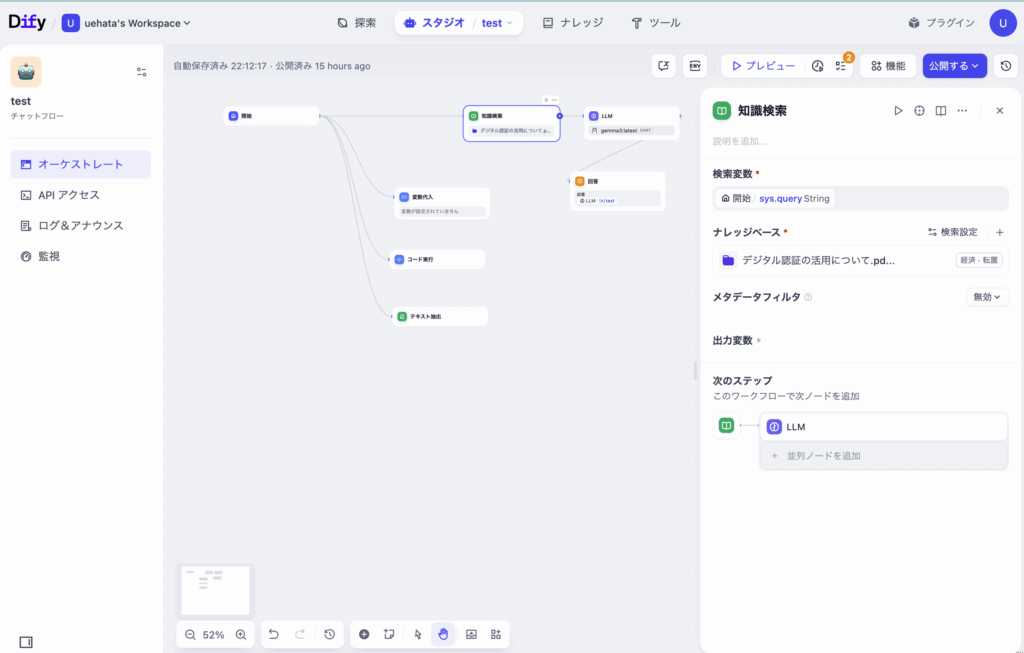Click the locate-node target icon in the 知識検索 panel
Image resolution: width=1024 pixels, height=653 pixels.
coord(920,111)
